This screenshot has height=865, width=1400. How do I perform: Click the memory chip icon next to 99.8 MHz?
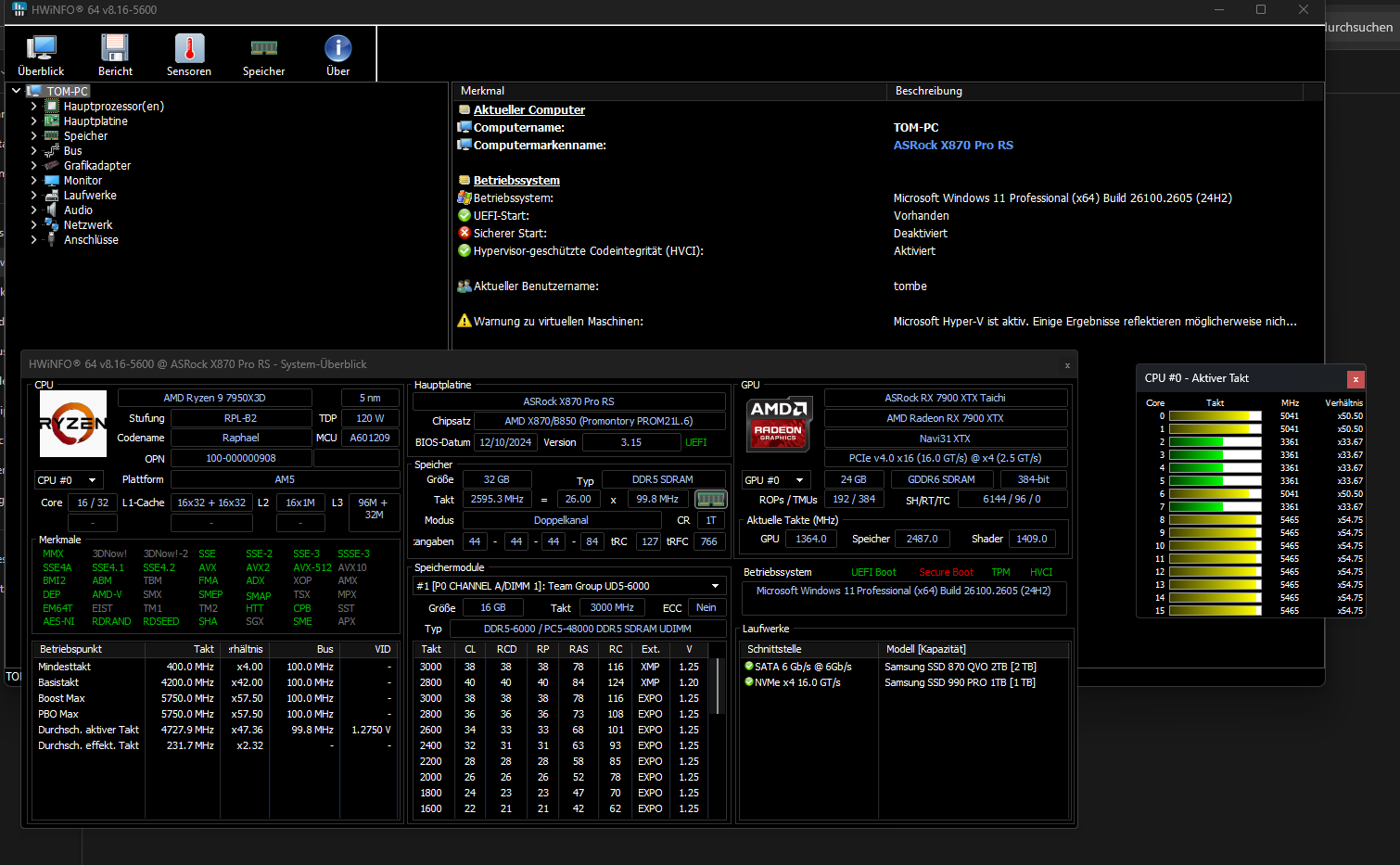tap(710, 499)
